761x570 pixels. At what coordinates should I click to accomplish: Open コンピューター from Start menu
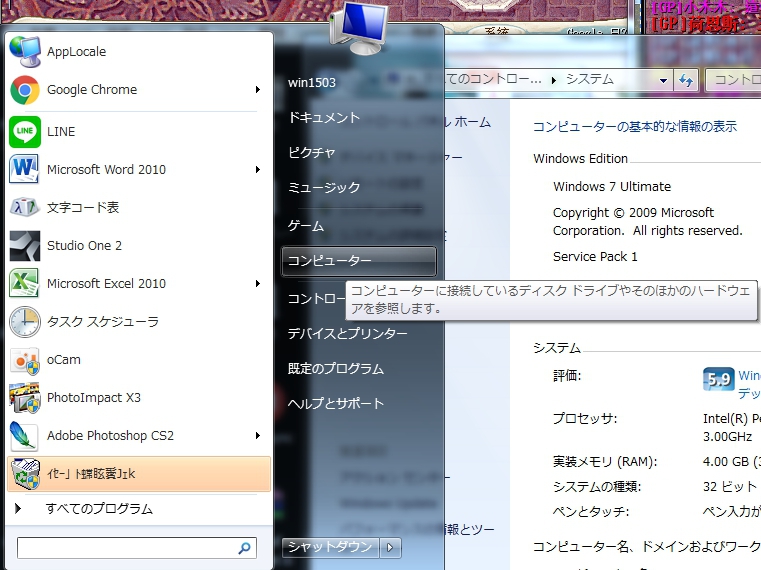(359, 261)
